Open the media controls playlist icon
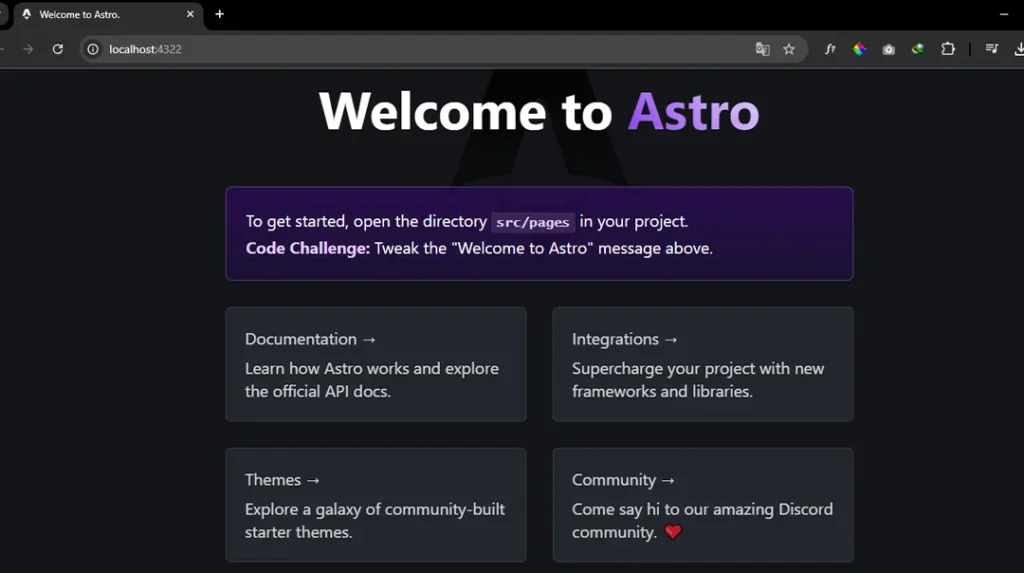The width and height of the screenshot is (1024, 573). click(x=991, y=49)
